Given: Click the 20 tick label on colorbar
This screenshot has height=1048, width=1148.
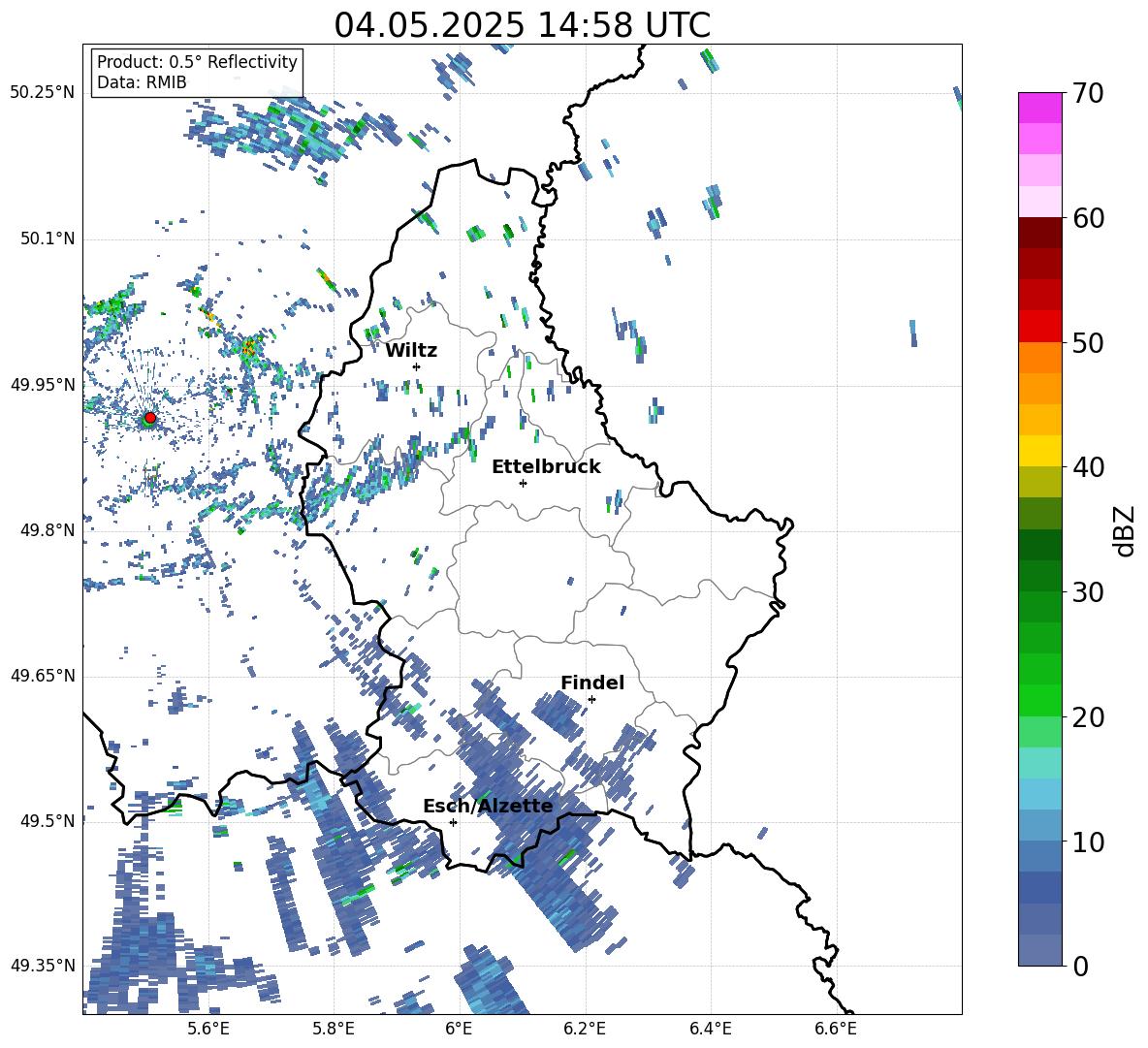Looking at the screenshot, I should [x=1088, y=717].
